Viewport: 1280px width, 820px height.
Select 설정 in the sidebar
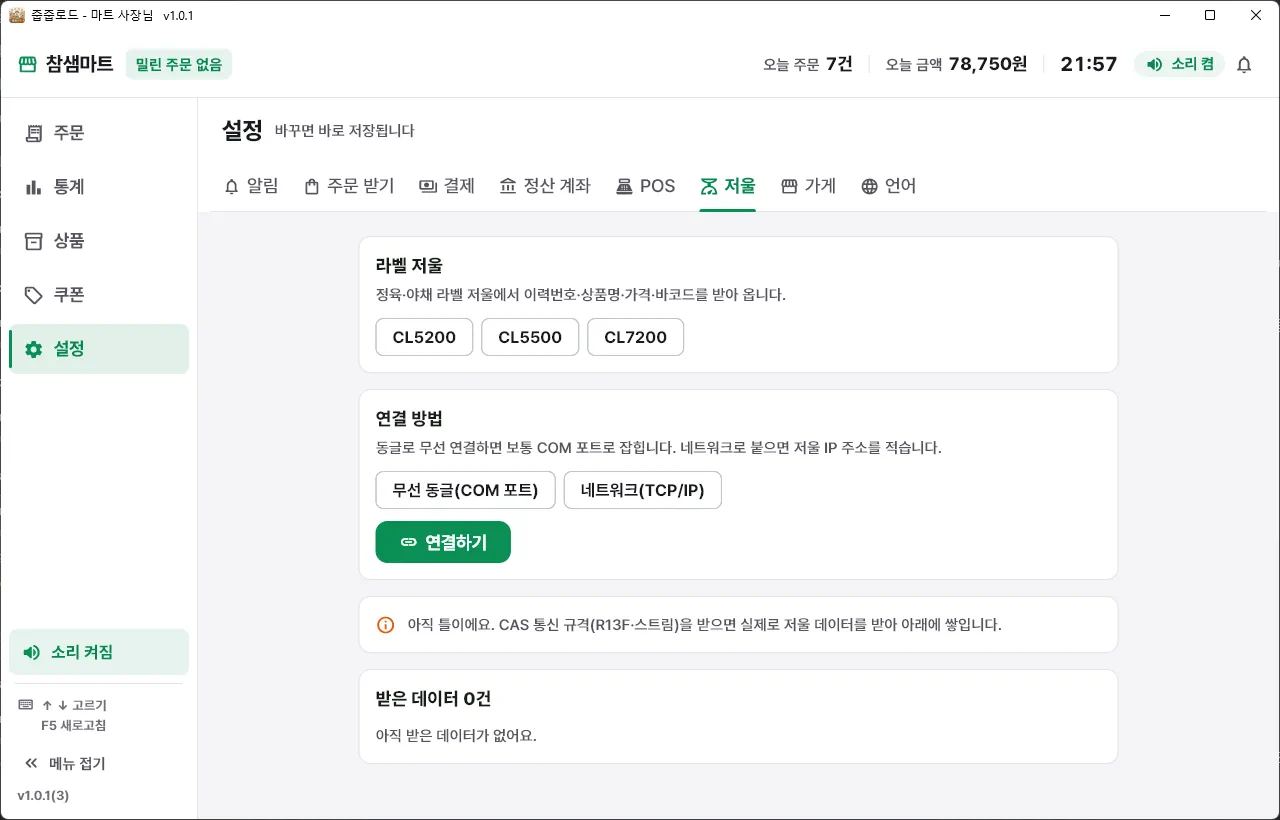pyautogui.click(x=99, y=349)
